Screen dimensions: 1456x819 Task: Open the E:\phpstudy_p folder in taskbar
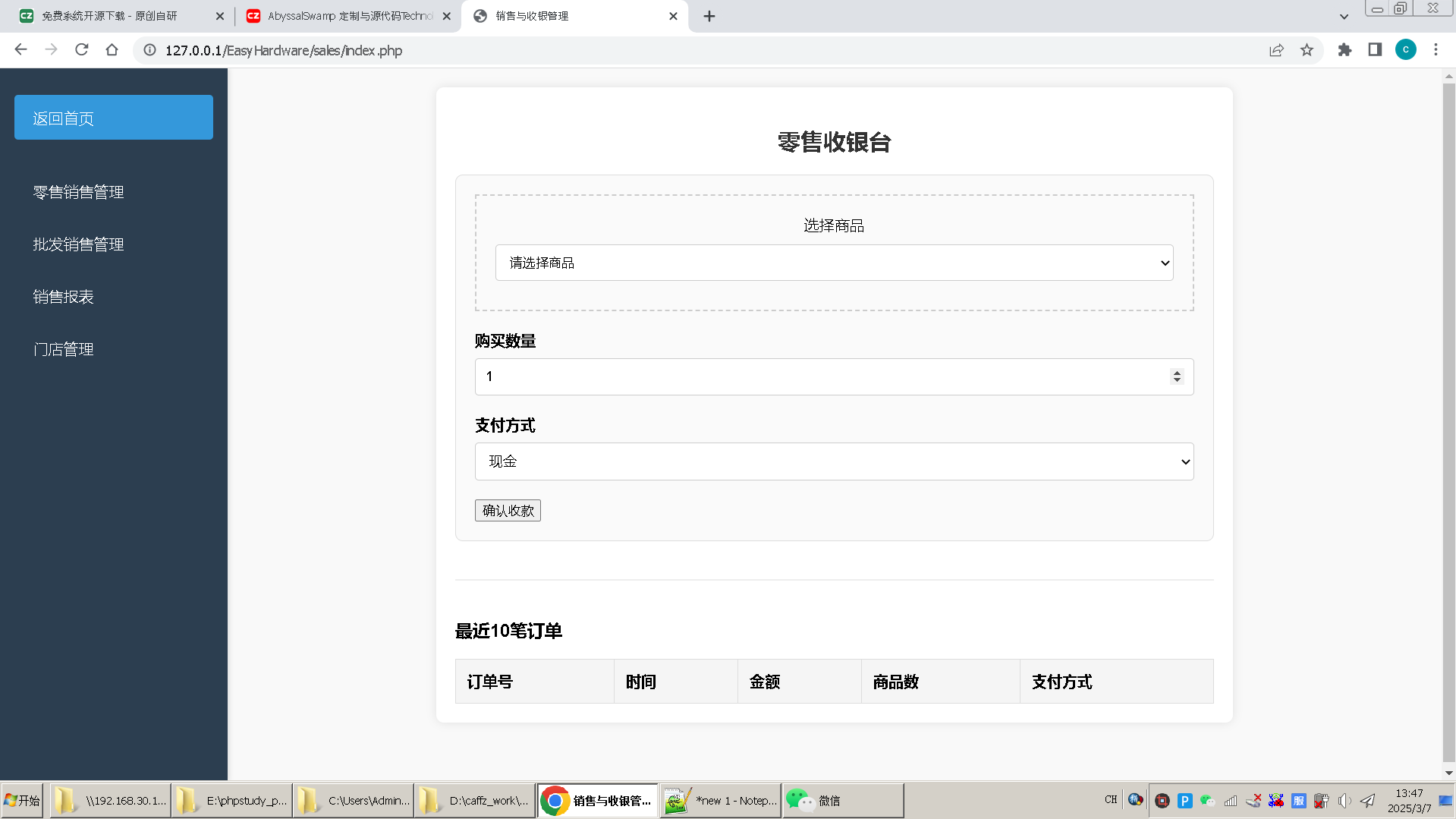(x=231, y=801)
